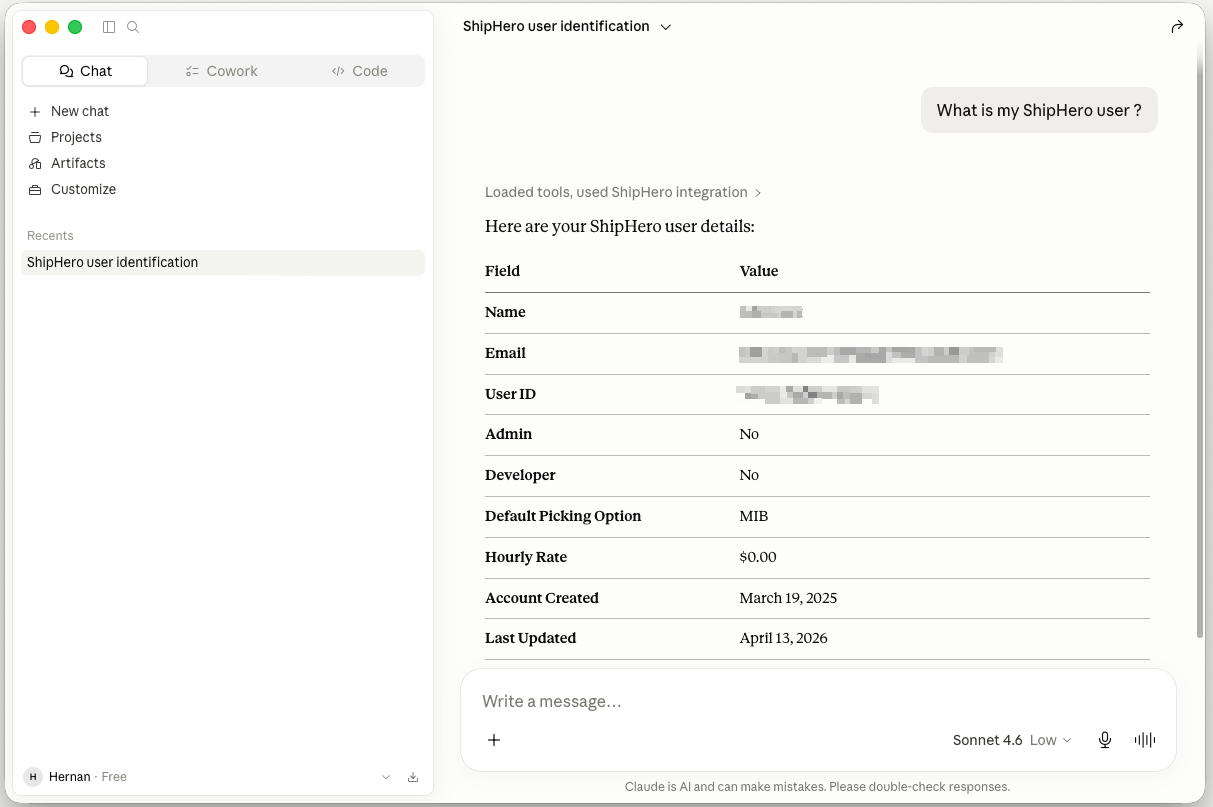1213x807 pixels.
Task: Toggle the sidebar panel icon
Action: point(109,27)
